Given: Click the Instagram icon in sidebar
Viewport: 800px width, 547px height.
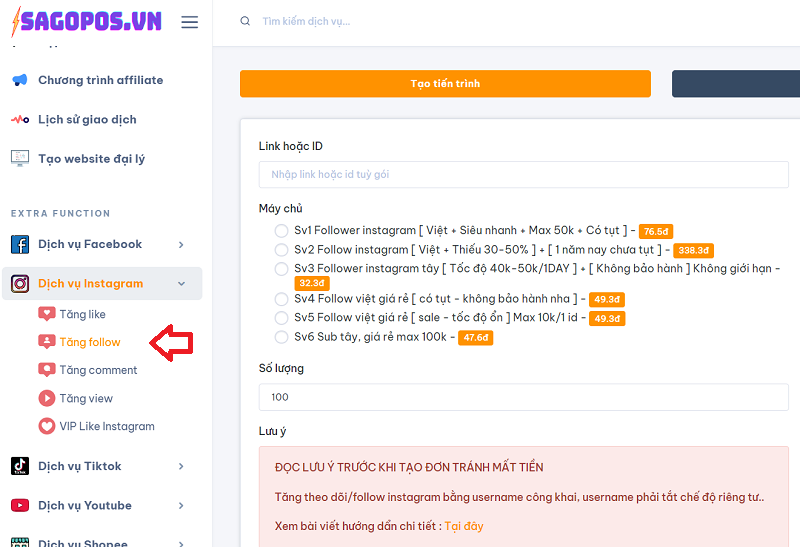Looking at the screenshot, I should click(20, 284).
